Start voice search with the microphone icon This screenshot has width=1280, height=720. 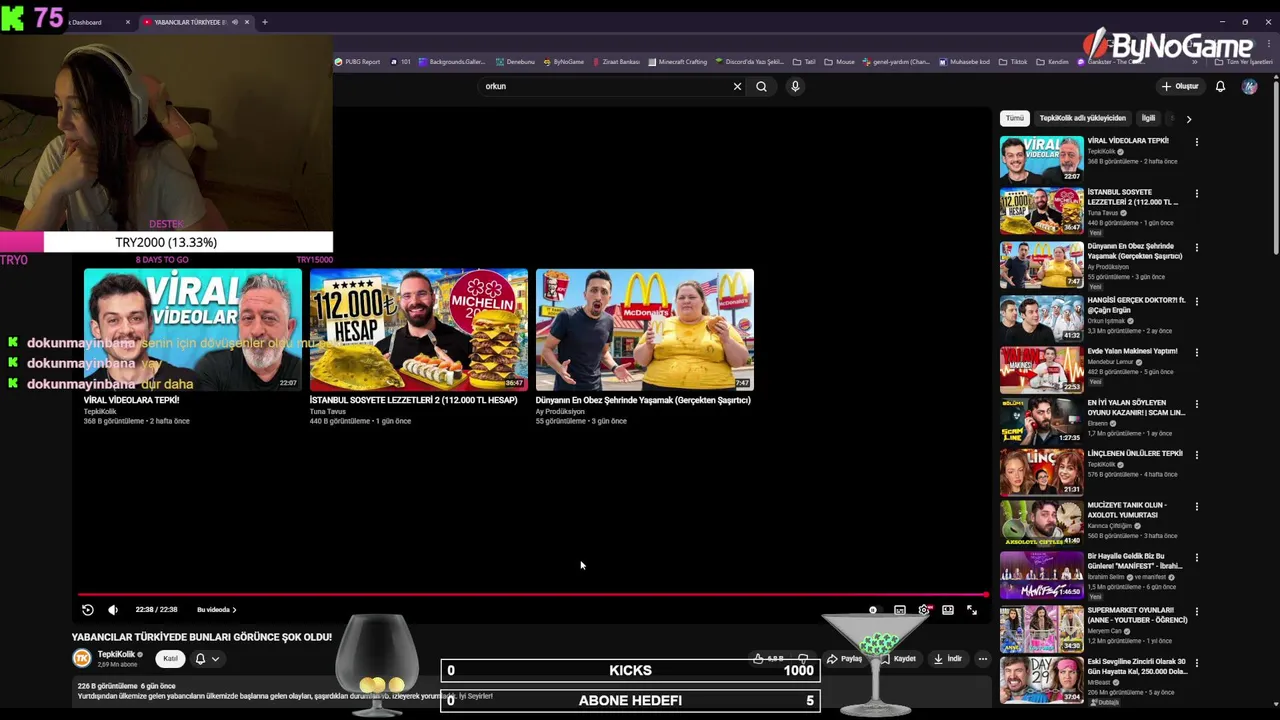(x=795, y=86)
